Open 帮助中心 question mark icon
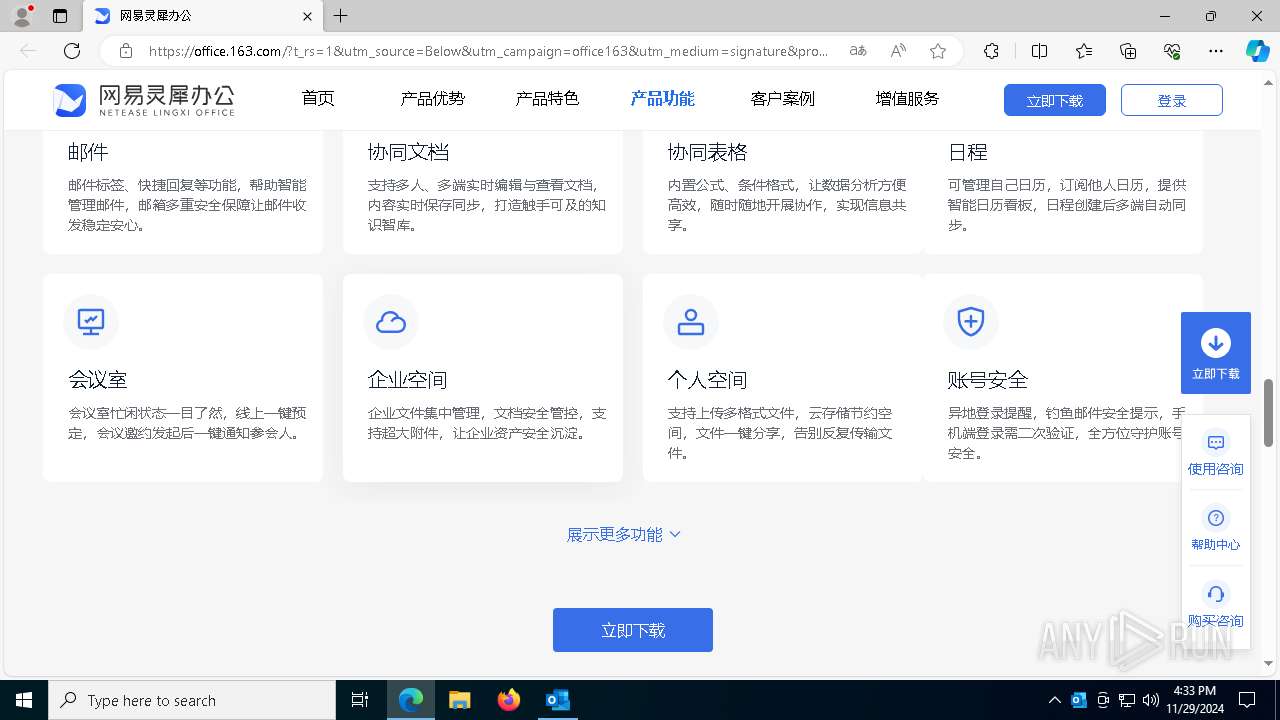 [x=1216, y=518]
